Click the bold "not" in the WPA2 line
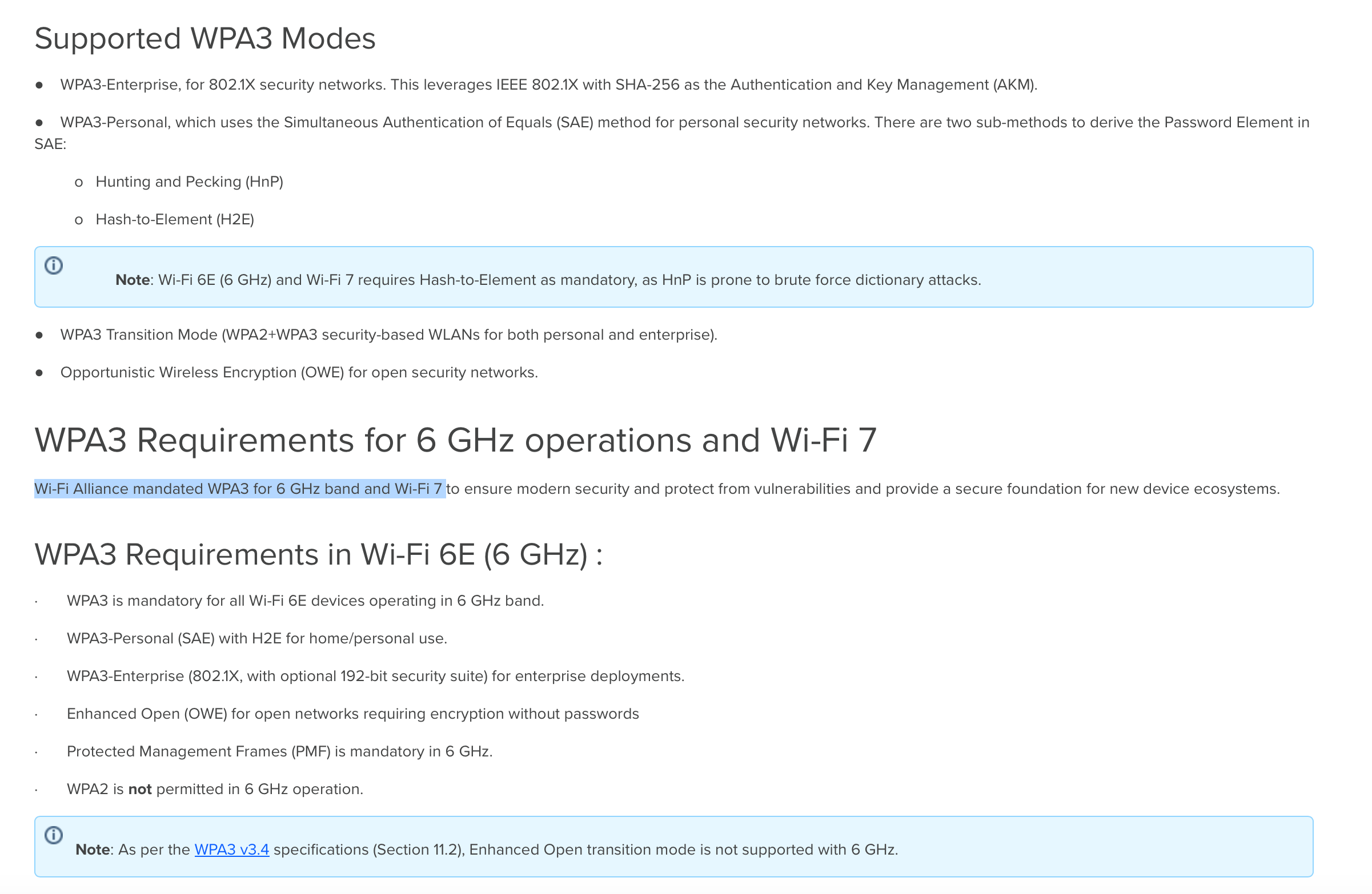This screenshot has height=894, width=1372. coord(139,789)
